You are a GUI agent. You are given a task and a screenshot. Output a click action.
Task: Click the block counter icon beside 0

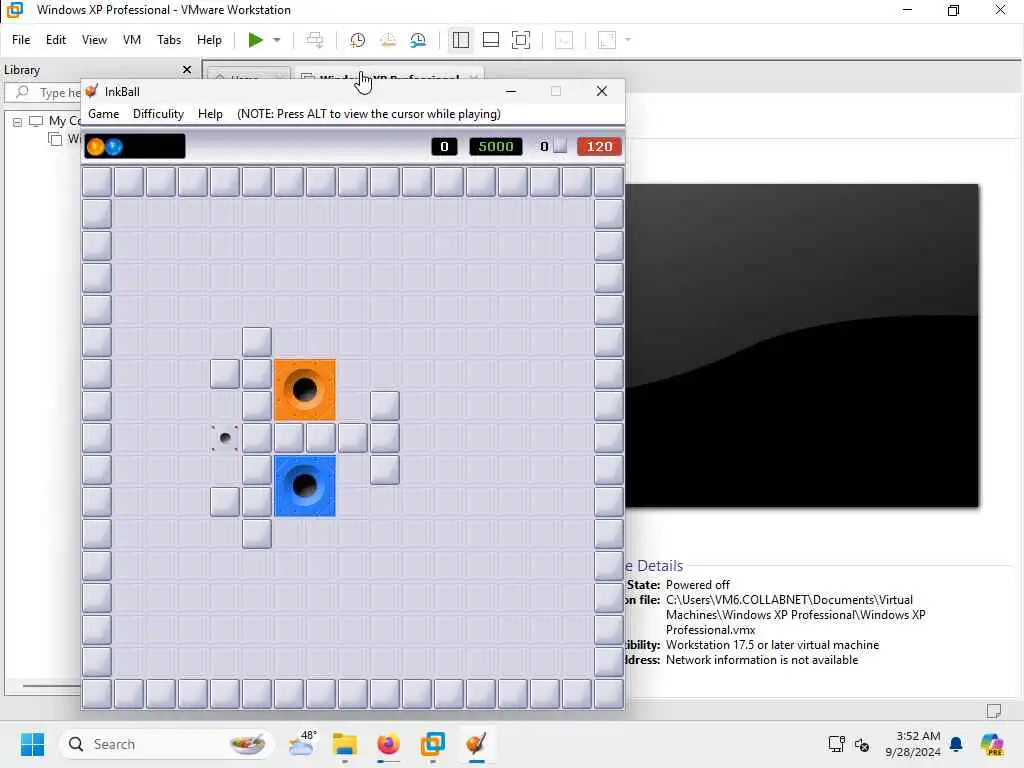560,146
